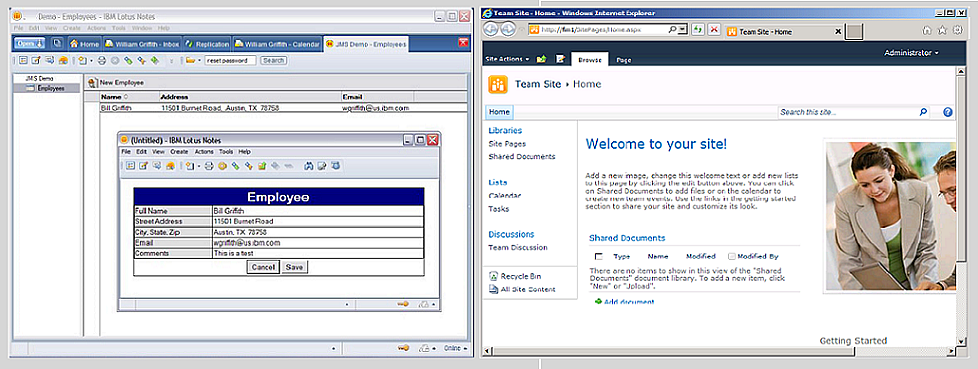Select the Page ribbon tab in SharePoint

click(x=624, y=60)
